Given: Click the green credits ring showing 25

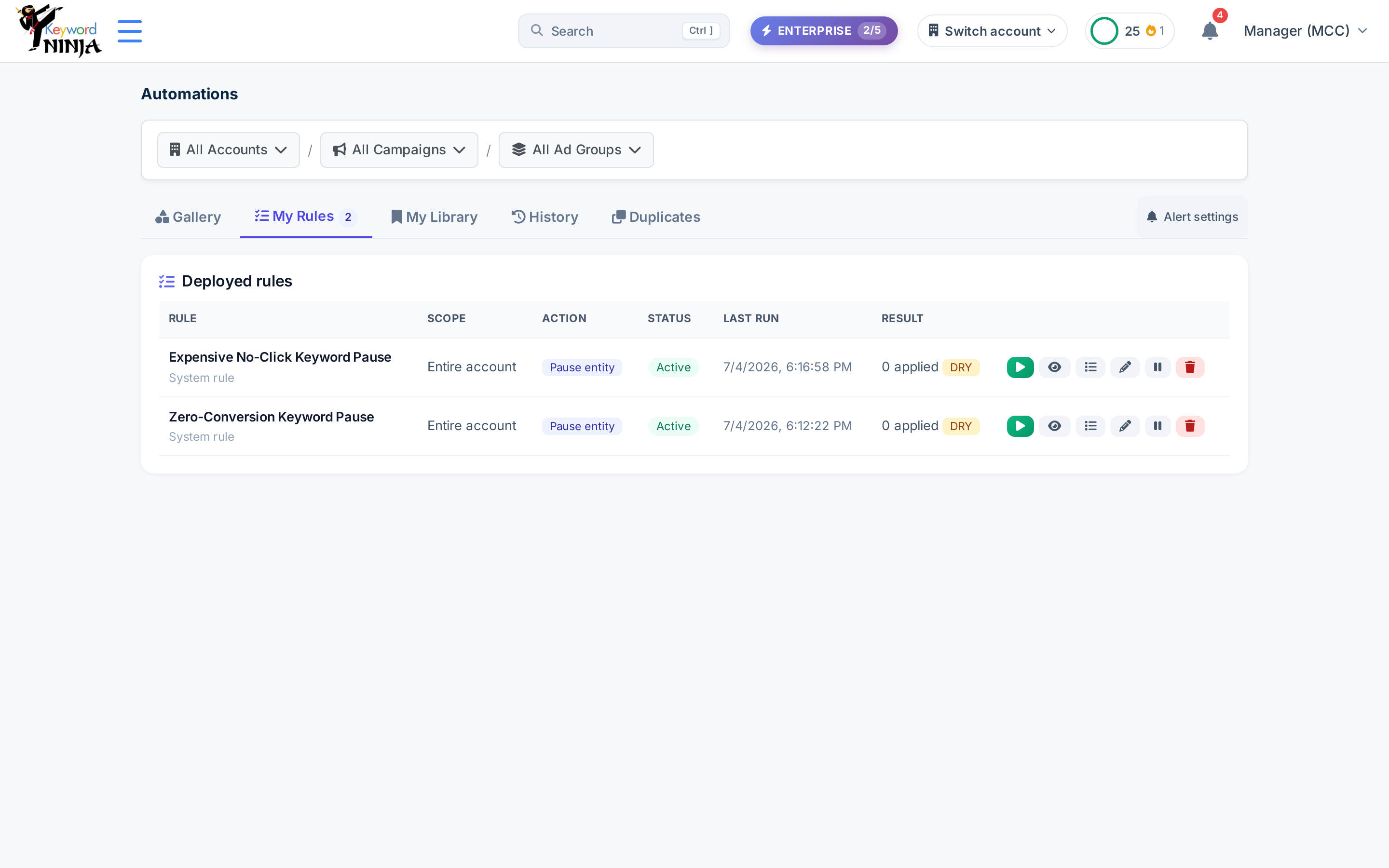Looking at the screenshot, I should tap(1104, 31).
